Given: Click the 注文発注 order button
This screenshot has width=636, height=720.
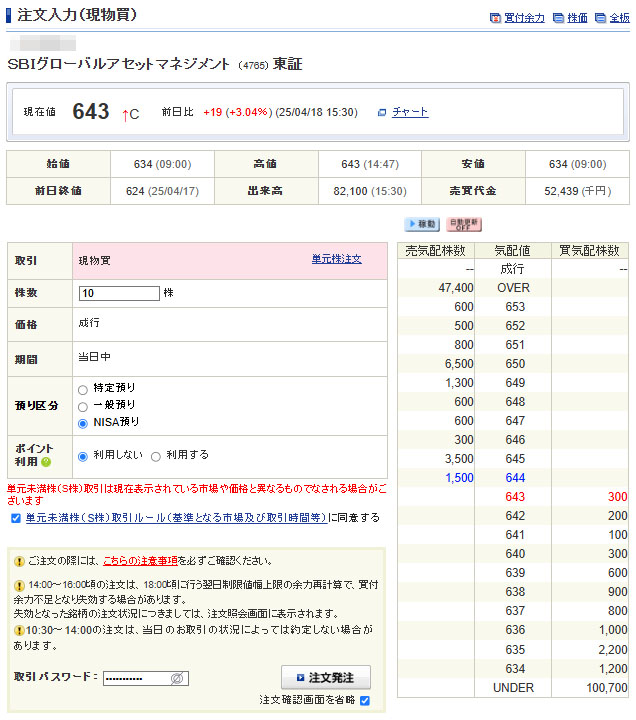Looking at the screenshot, I should click(325, 677).
